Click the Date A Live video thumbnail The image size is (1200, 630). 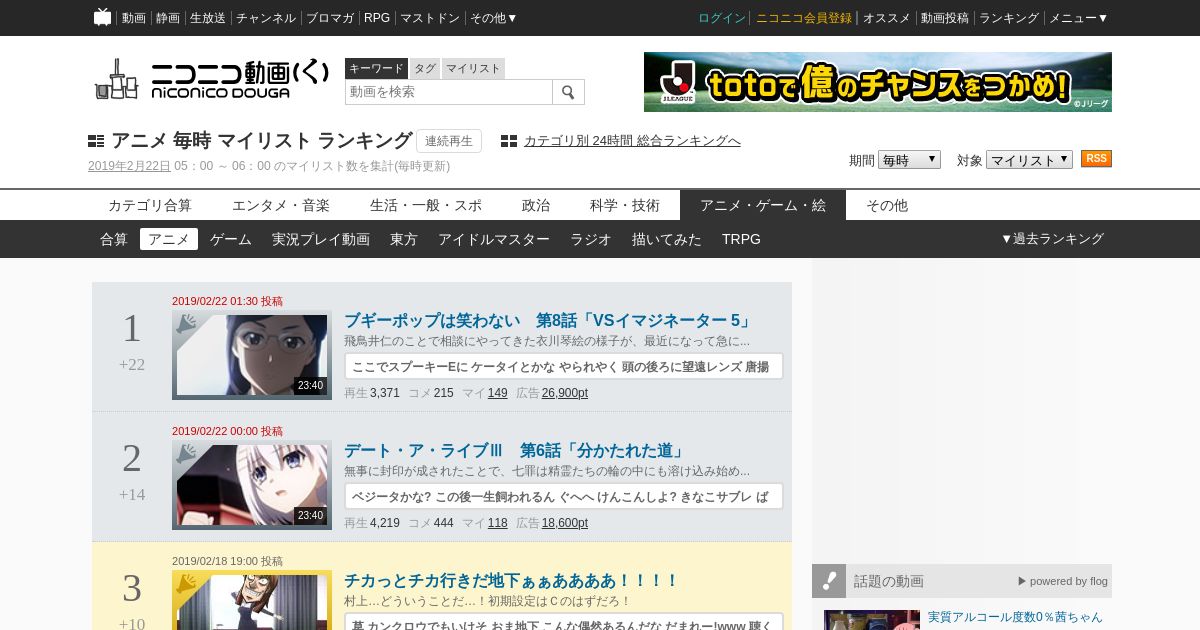click(252, 485)
